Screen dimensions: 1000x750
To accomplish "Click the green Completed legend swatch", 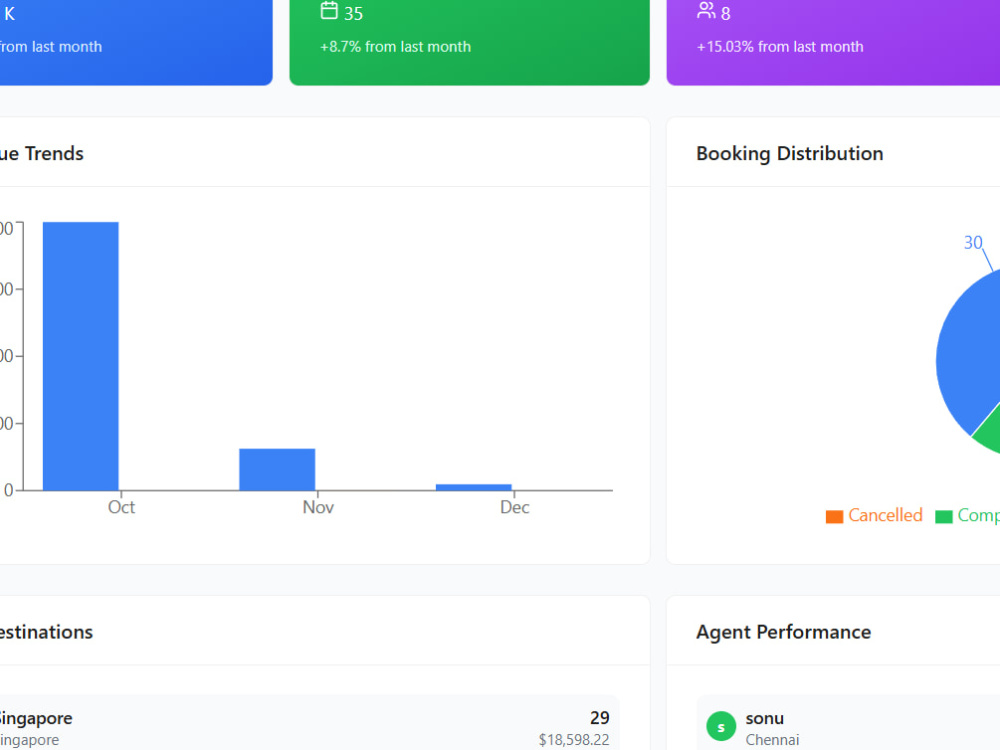I will click(943, 516).
